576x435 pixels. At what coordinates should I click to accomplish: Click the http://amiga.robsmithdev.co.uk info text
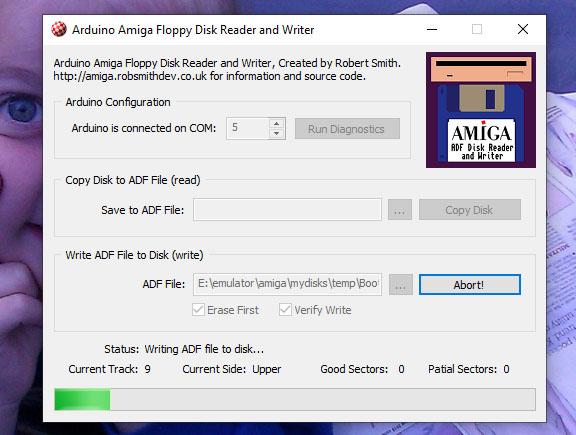click(x=209, y=76)
